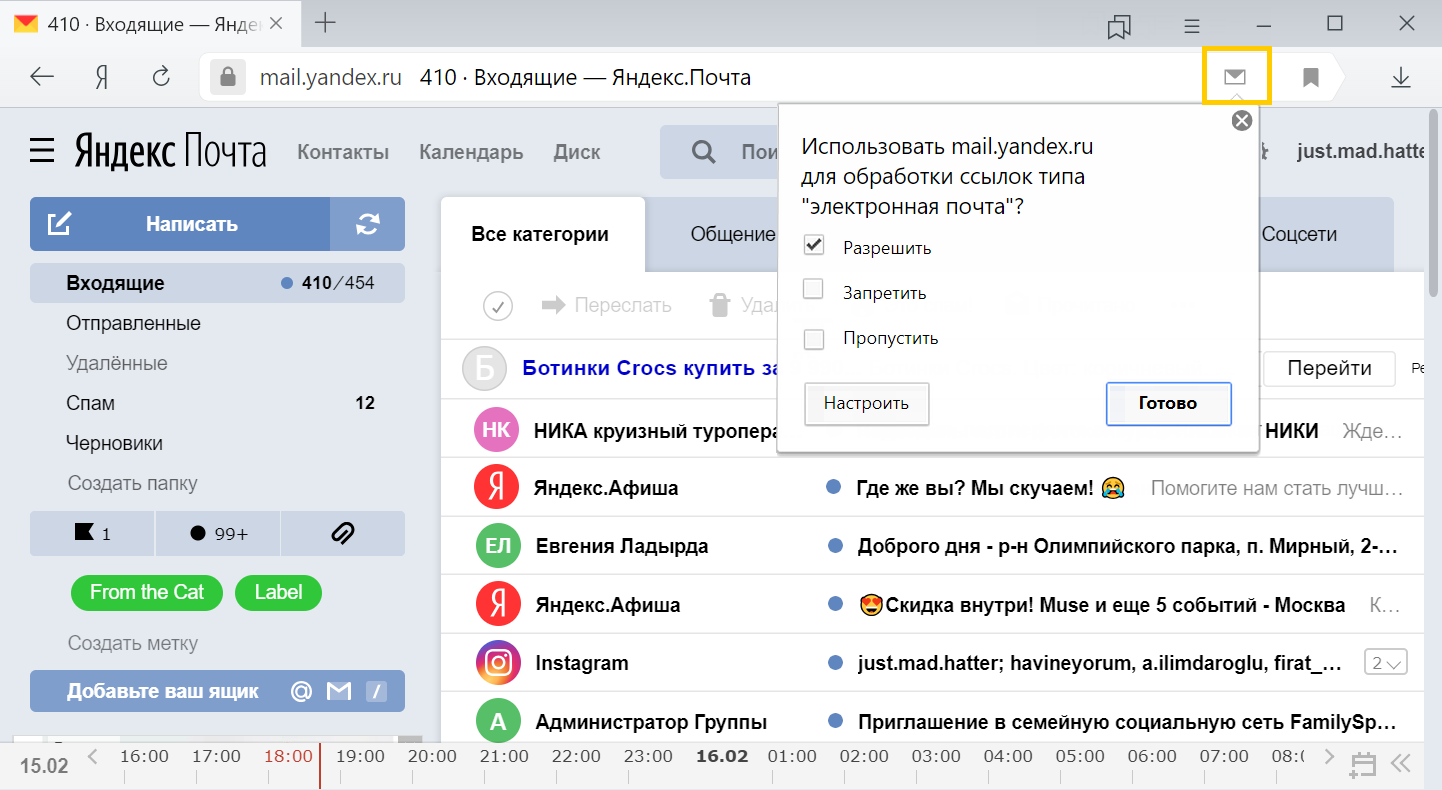
Task: Click the mail protocol handler icon in address bar
Action: coord(1236,76)
